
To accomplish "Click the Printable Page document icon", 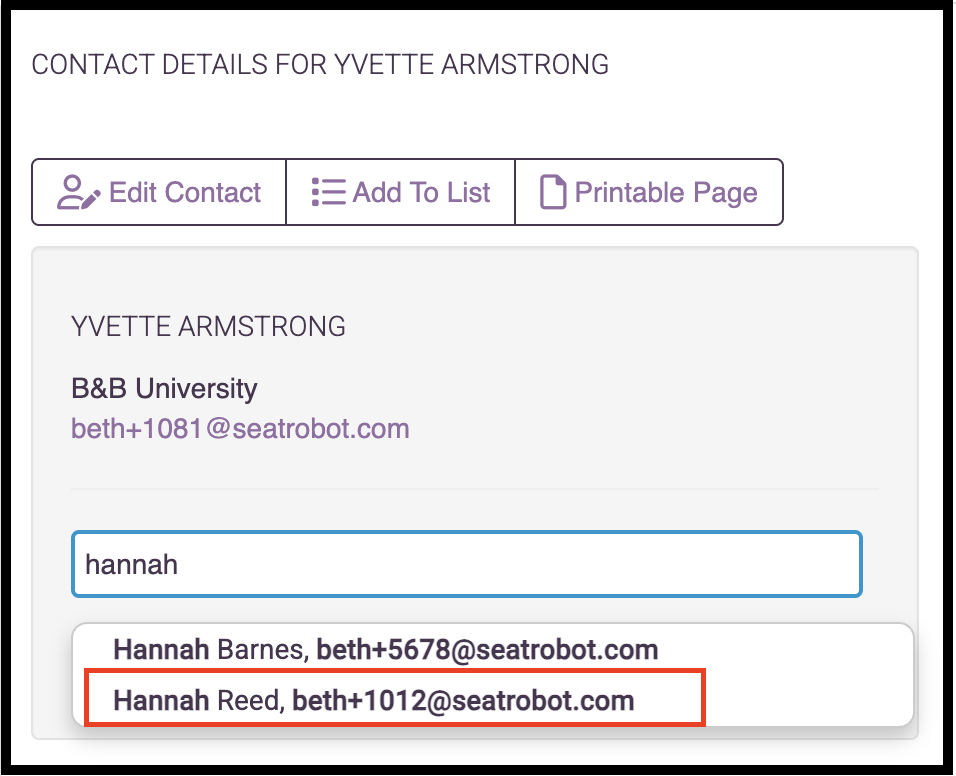I will [553, 193].
